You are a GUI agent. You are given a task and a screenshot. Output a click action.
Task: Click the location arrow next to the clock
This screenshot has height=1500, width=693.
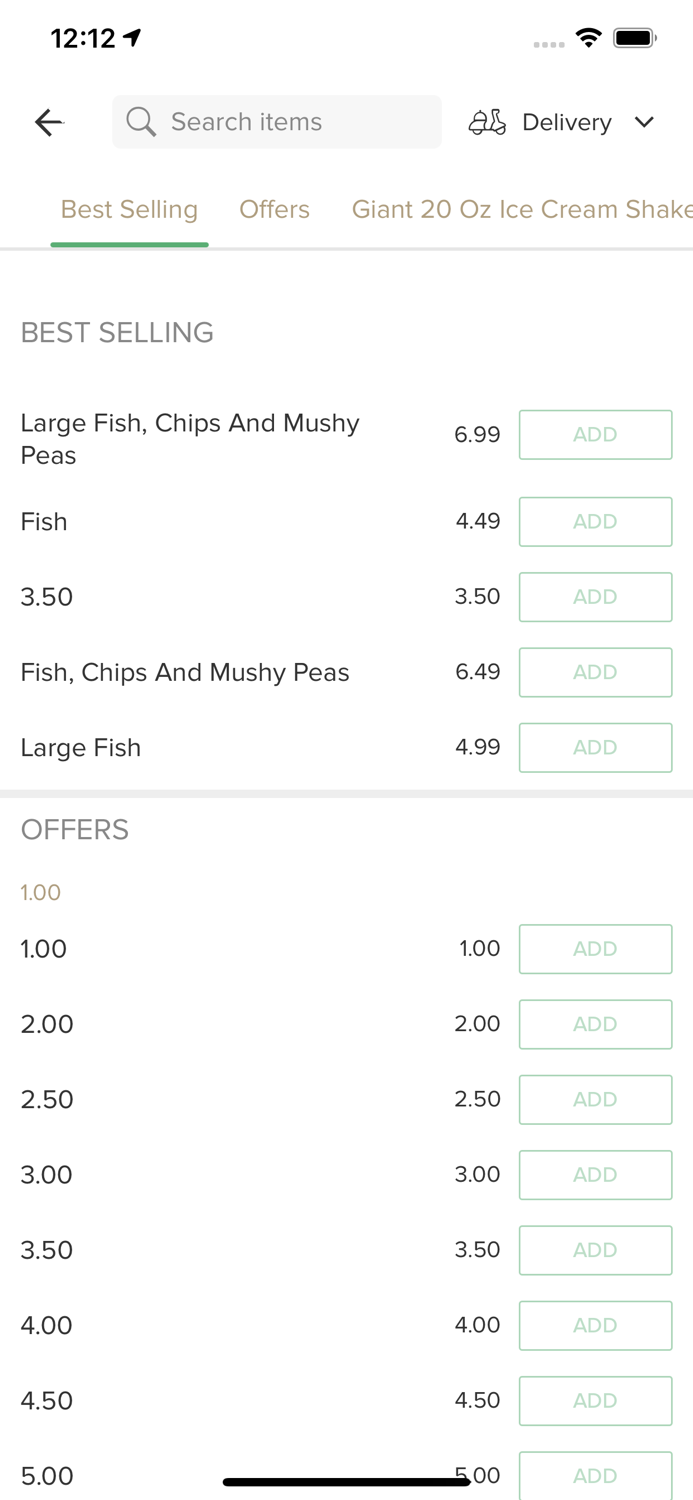[130, 36]
